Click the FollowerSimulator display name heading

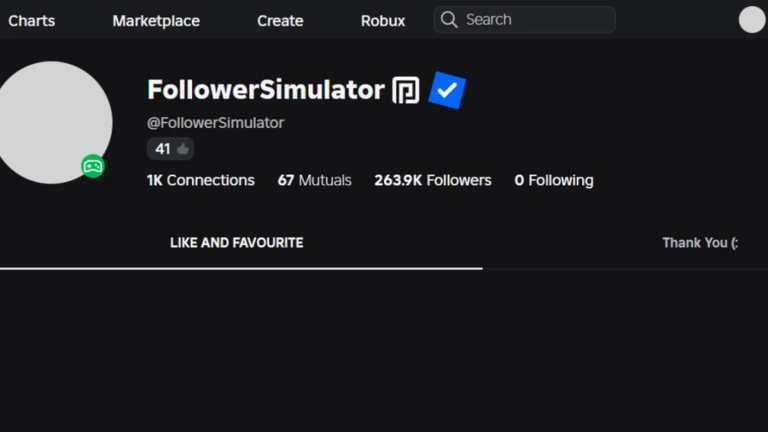(x=266, y=90)
